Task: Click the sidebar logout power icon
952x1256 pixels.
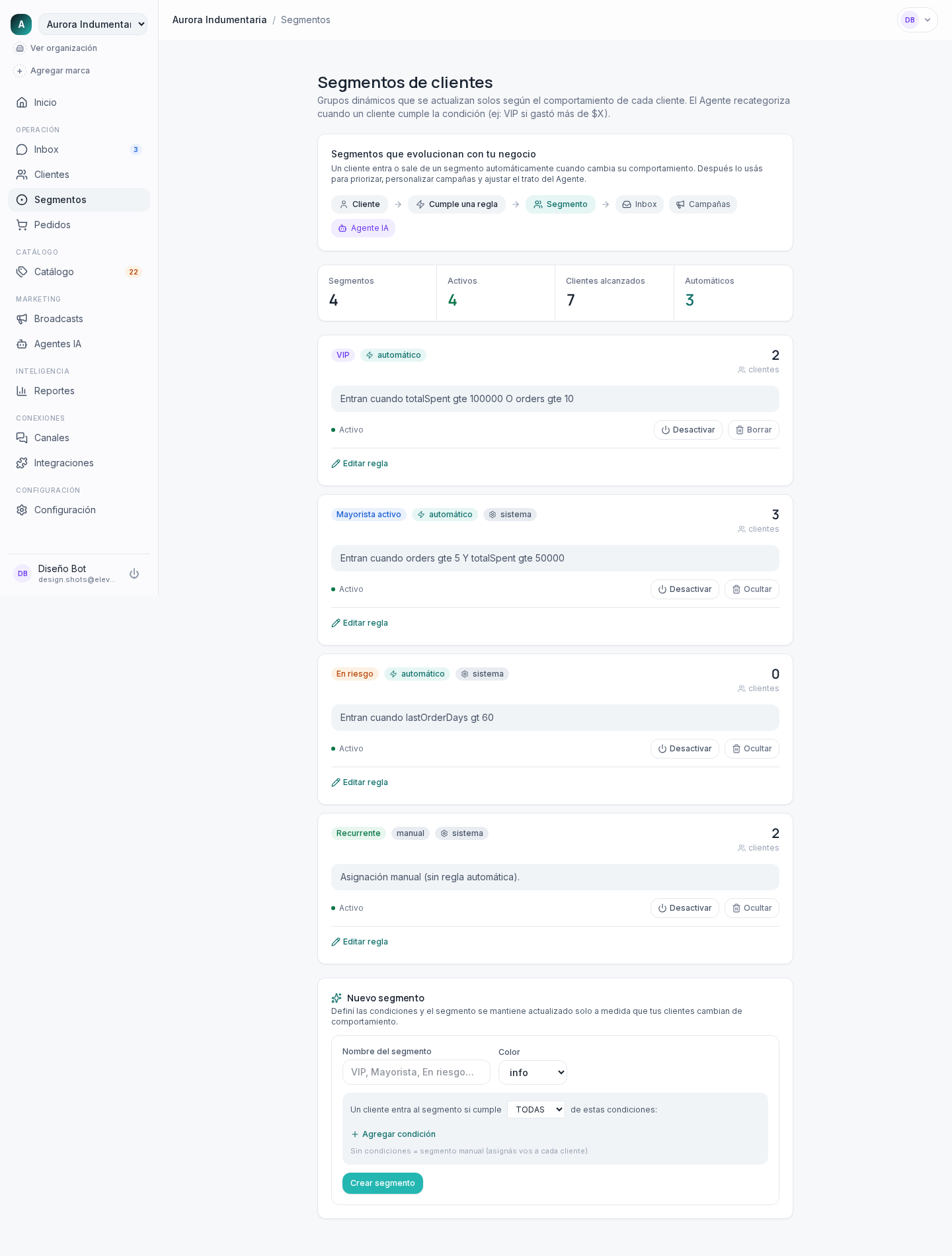Action: click(134, 573)
